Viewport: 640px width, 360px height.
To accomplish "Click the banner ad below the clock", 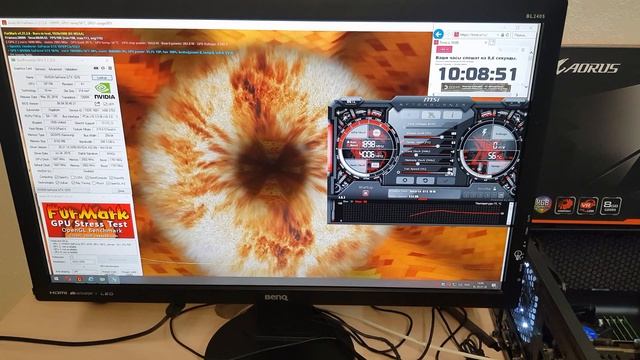I will [476, 87].
